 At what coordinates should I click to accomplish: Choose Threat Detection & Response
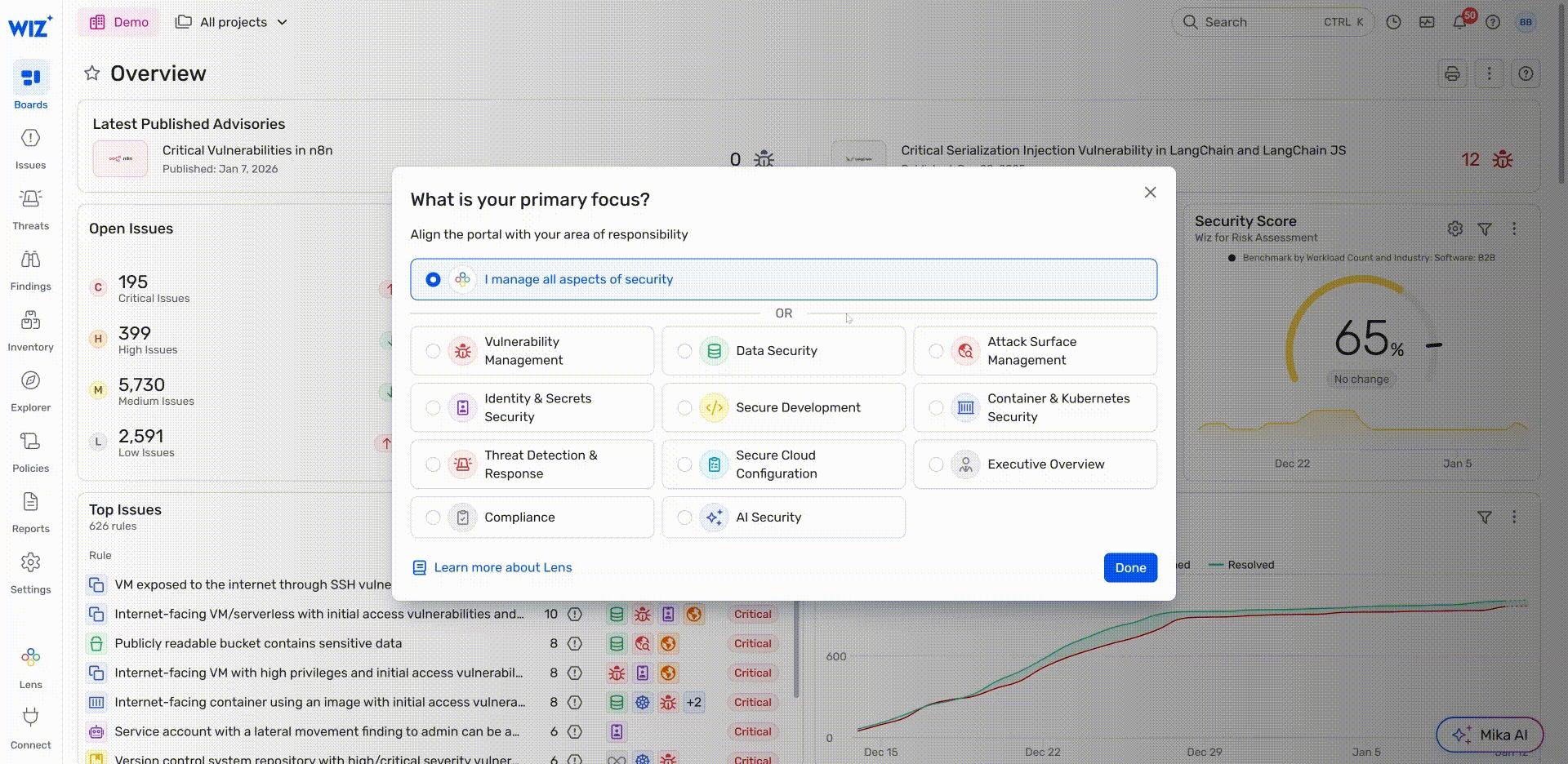pos(532,464)
